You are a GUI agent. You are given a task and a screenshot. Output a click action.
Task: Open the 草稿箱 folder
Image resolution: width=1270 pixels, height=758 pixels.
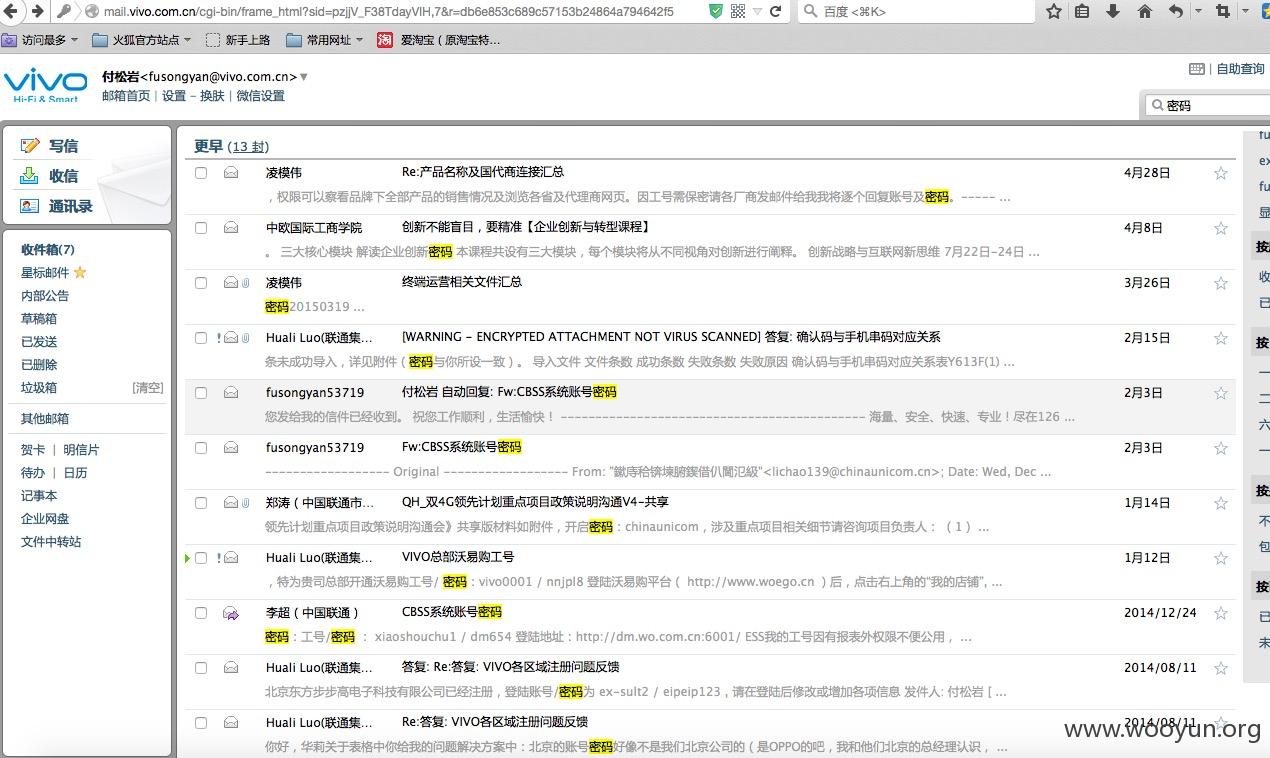(x=39, y=319)
